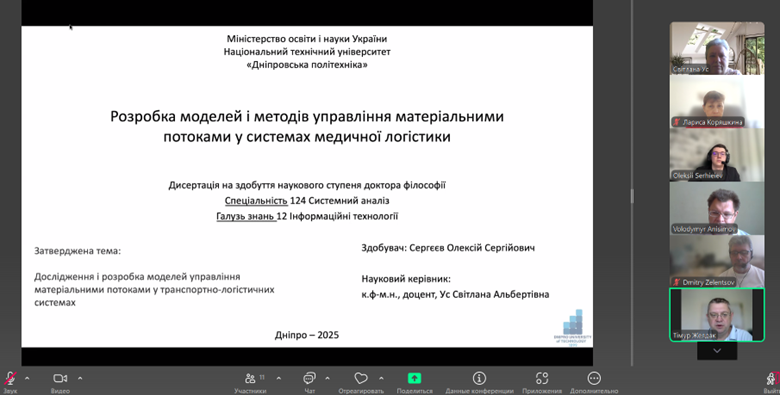Open Дополнительно more options icon
This screenshot has width=780, height=395.
(594, 379)
